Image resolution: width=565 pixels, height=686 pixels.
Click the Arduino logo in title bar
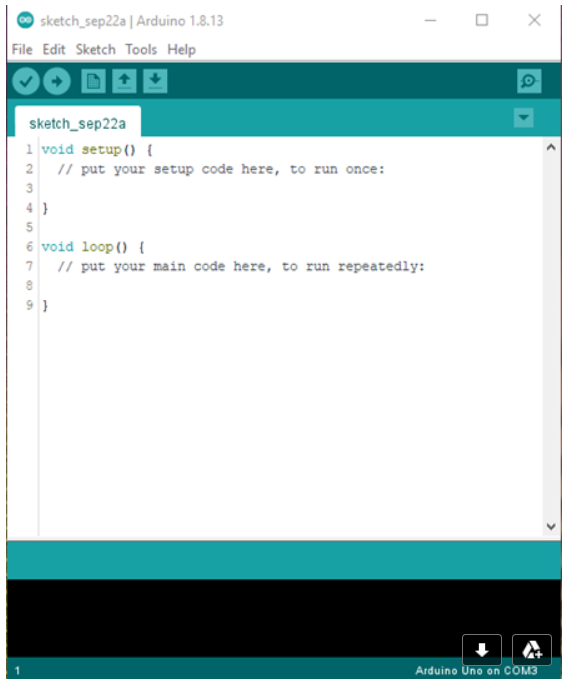25,20
